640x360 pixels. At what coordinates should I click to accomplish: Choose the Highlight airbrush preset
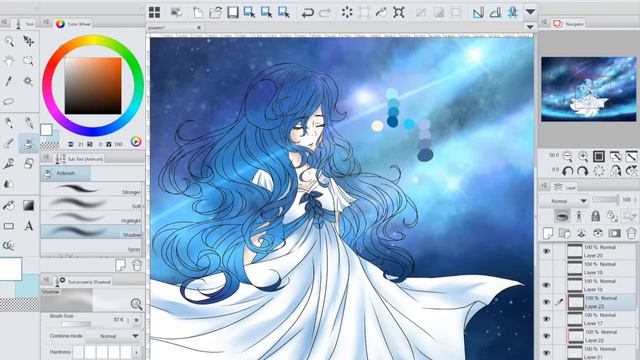tap(92, 218)
